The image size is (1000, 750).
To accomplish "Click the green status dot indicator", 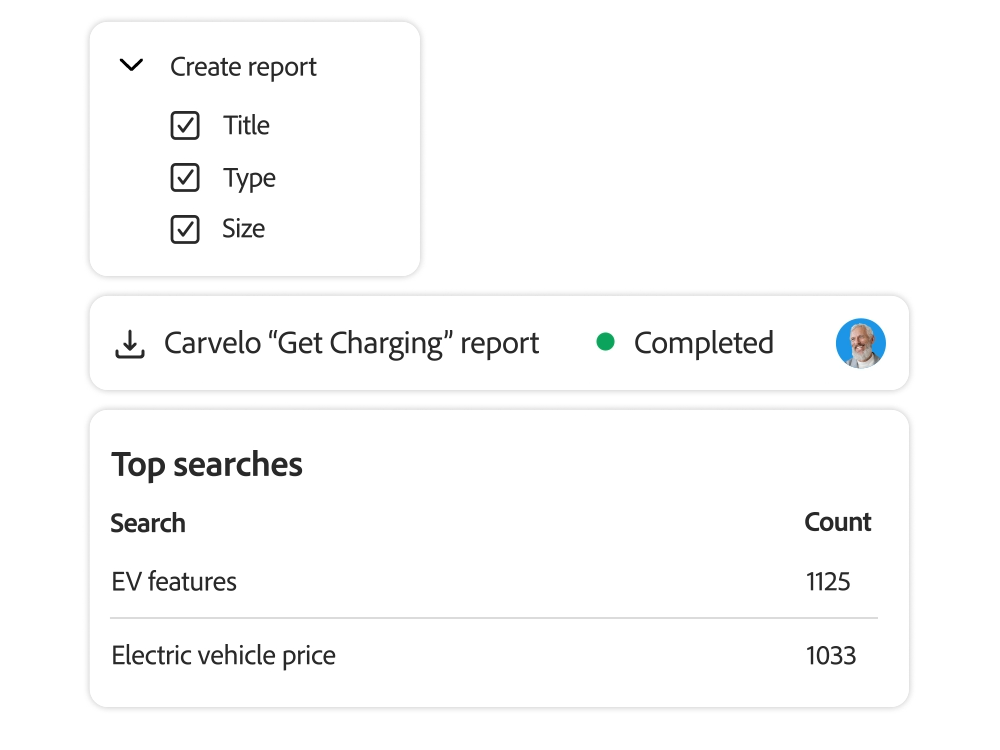I will click(605, 342).
